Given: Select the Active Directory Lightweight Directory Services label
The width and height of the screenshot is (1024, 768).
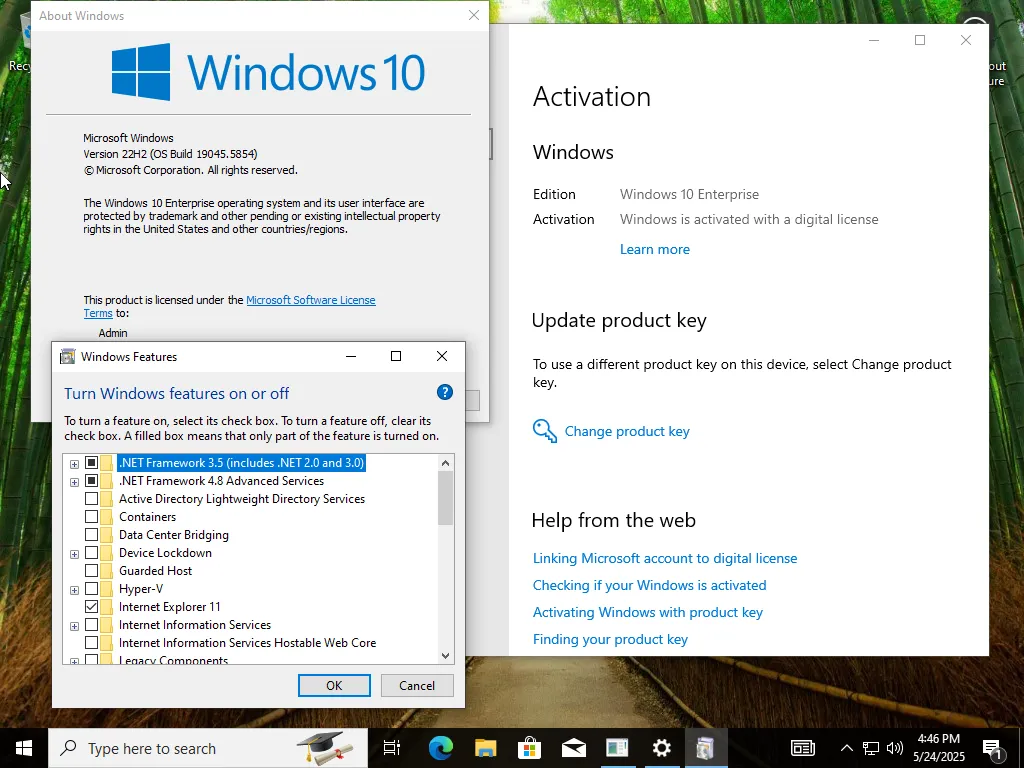Looking at the screenshot, I should (242, 499).
